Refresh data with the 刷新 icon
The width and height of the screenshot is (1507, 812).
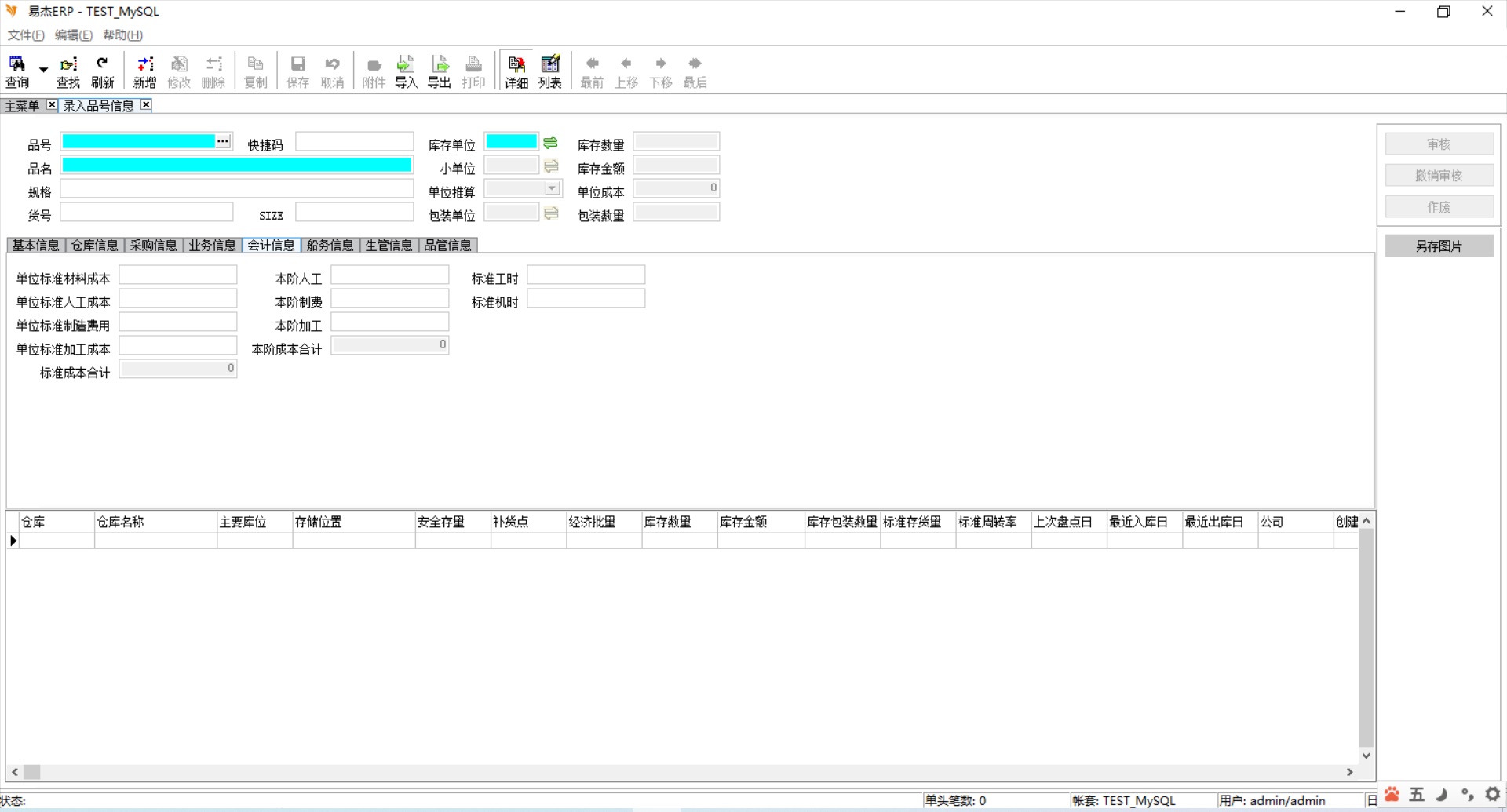click(x=102, y=71)
